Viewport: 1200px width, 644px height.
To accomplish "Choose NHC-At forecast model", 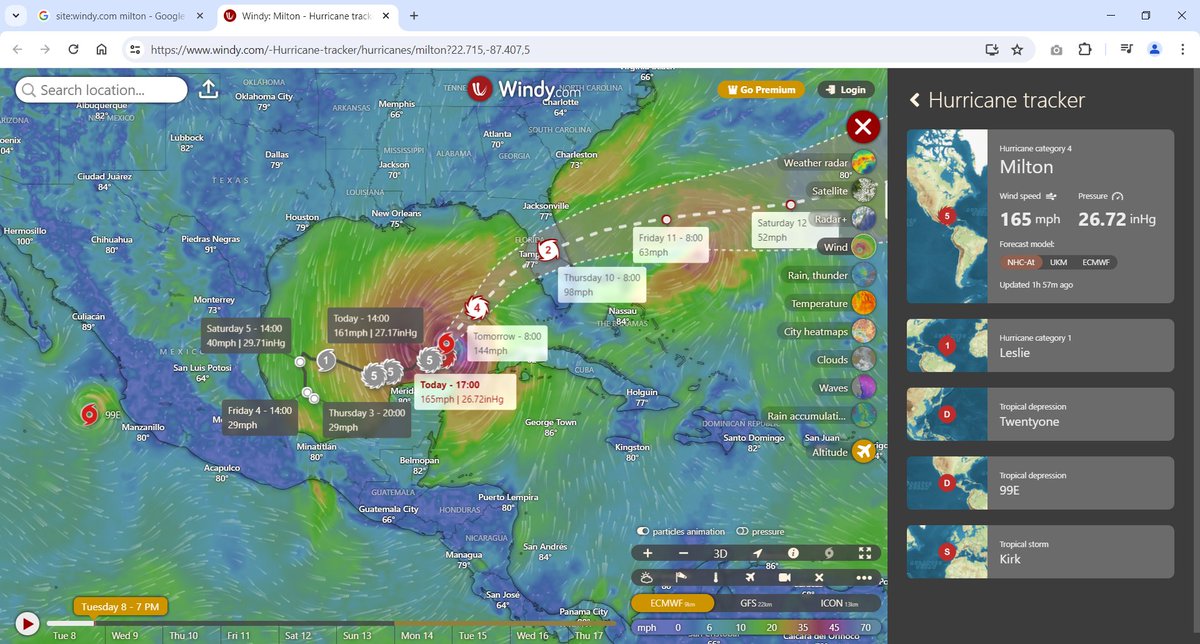I will (1021, 262).
